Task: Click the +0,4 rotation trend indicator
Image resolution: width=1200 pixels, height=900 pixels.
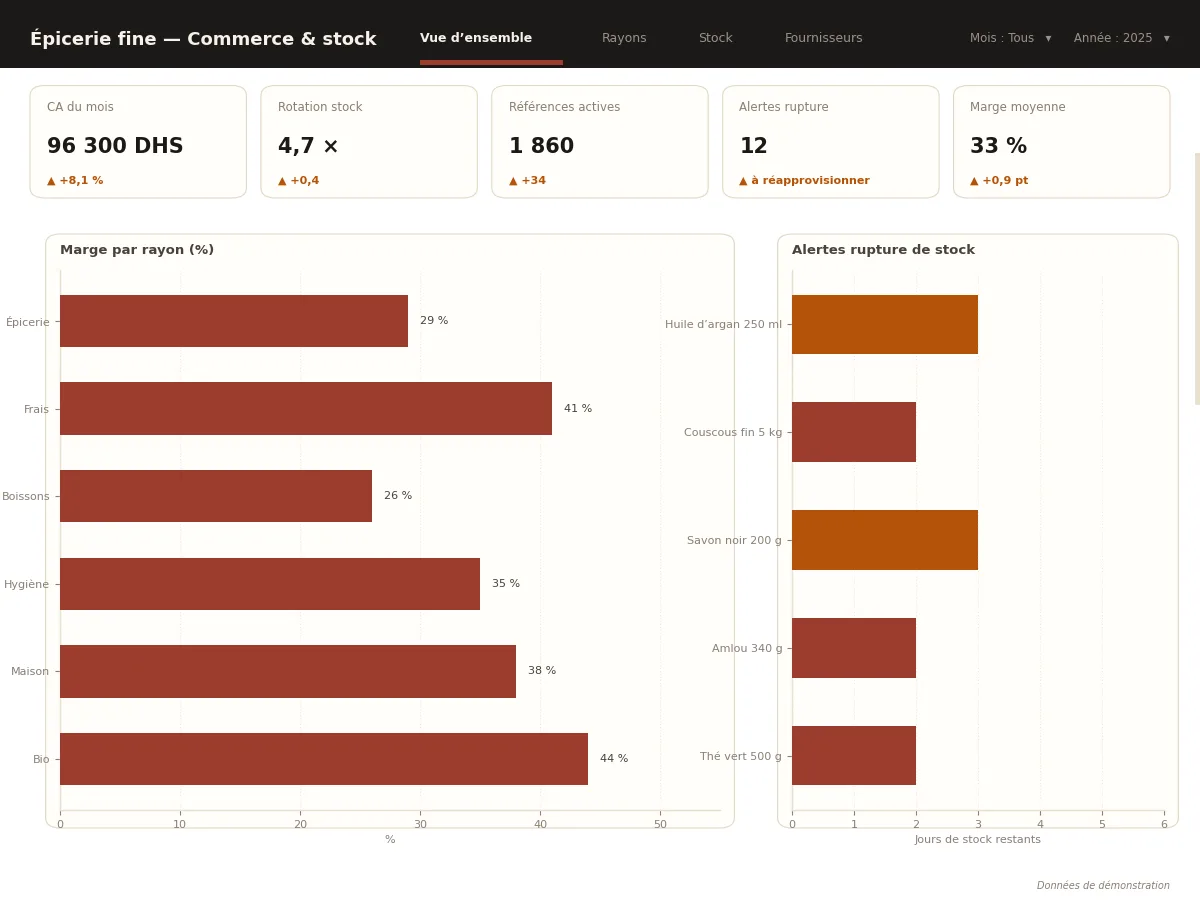Action: (x=299, y=181)
